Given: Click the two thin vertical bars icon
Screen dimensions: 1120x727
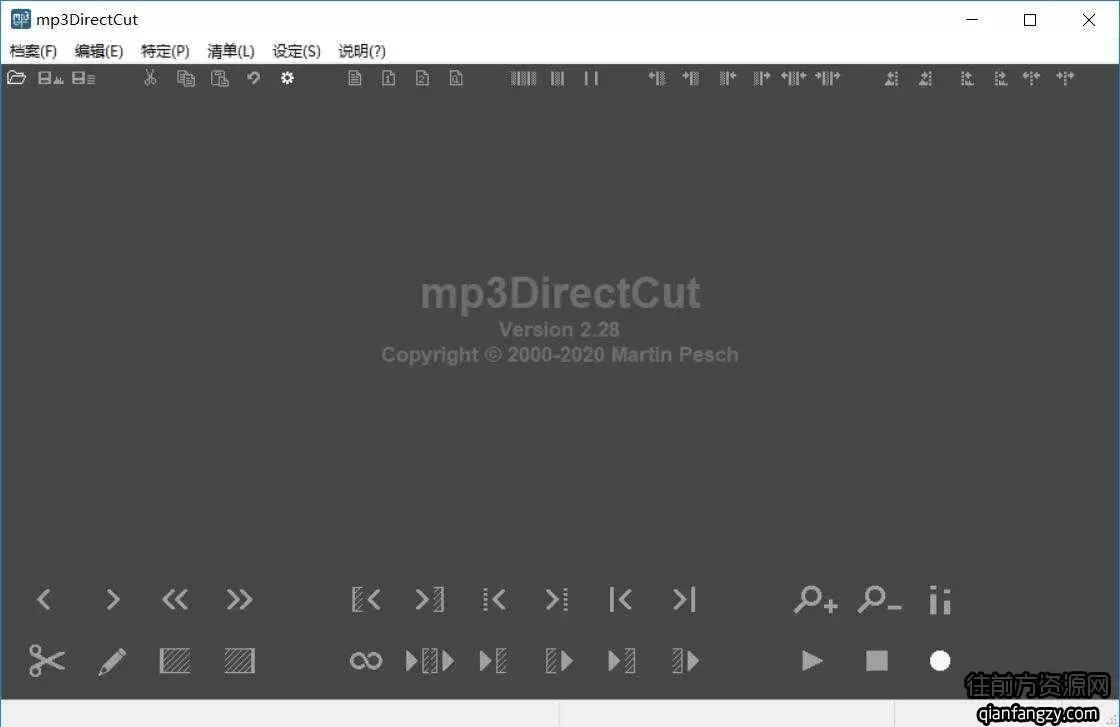Looking at the screenshot, I should (x=591, y=78).
